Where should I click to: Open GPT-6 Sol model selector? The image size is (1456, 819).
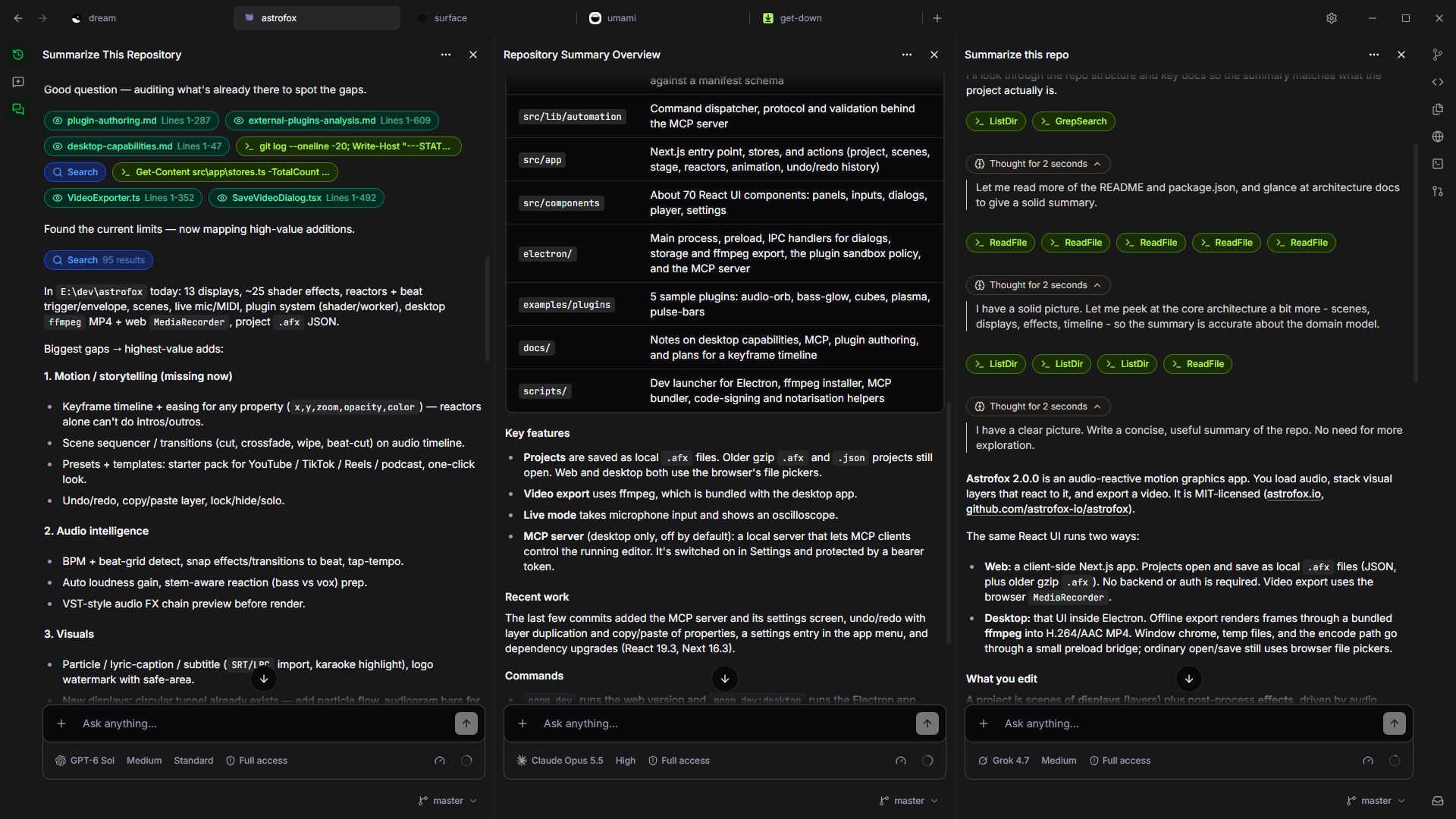click(x=85, y=761)
